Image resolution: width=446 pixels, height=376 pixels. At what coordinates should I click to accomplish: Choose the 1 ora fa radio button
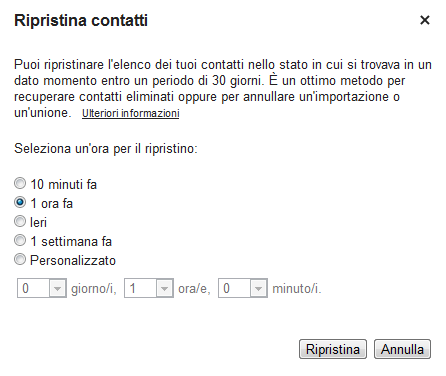coord(20,202)
